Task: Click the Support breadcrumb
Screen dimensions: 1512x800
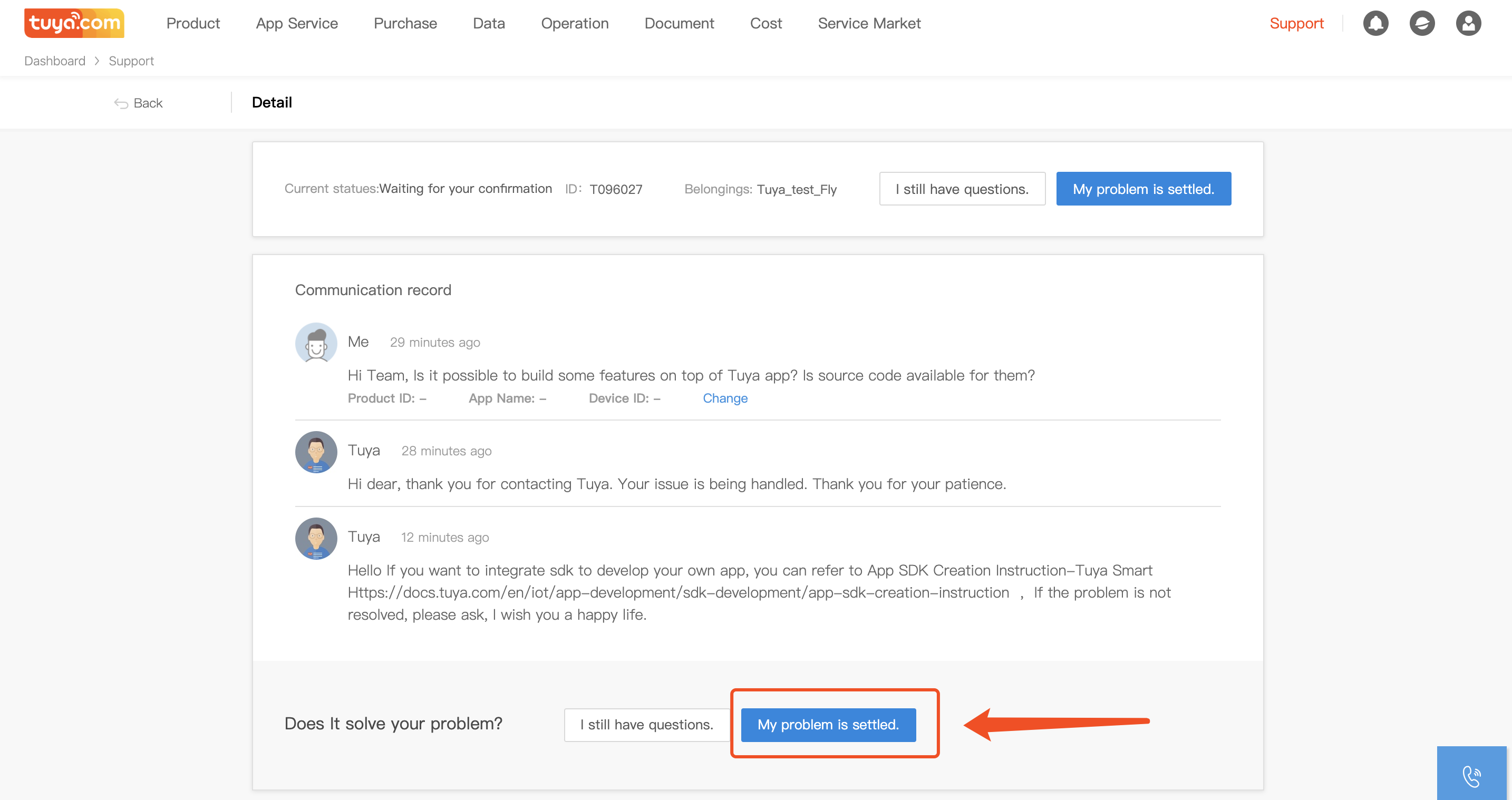Action: pos(131,61)
